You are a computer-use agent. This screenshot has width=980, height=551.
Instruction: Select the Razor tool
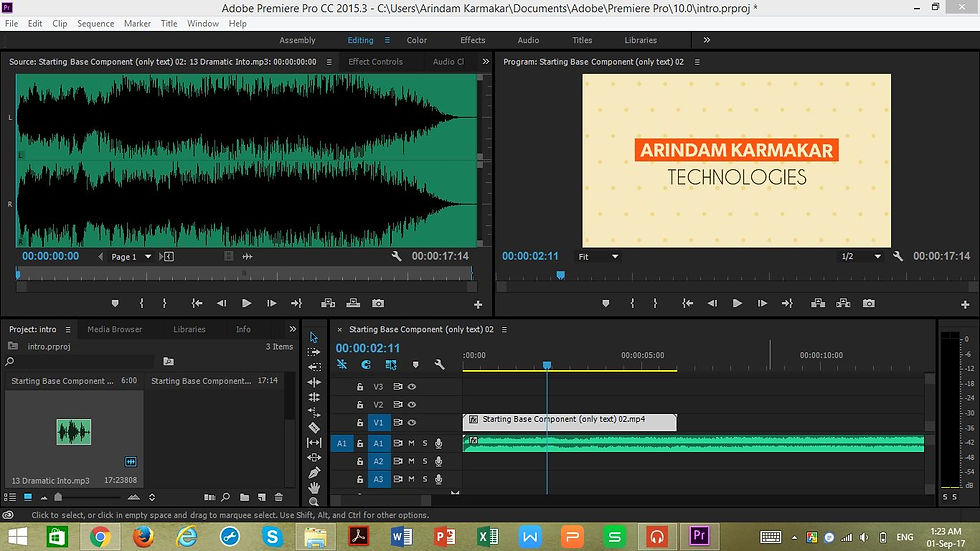314,427
